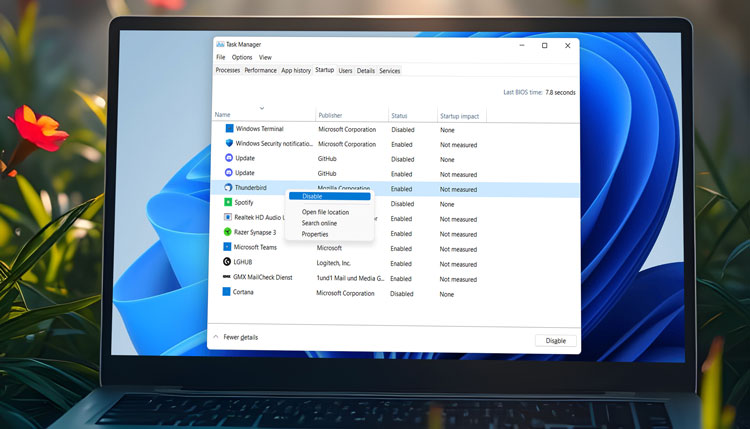750x429 pixels.
Task: Click the 'Mozilla Corporation' publisher cell
Action: (x=343, y=188)
